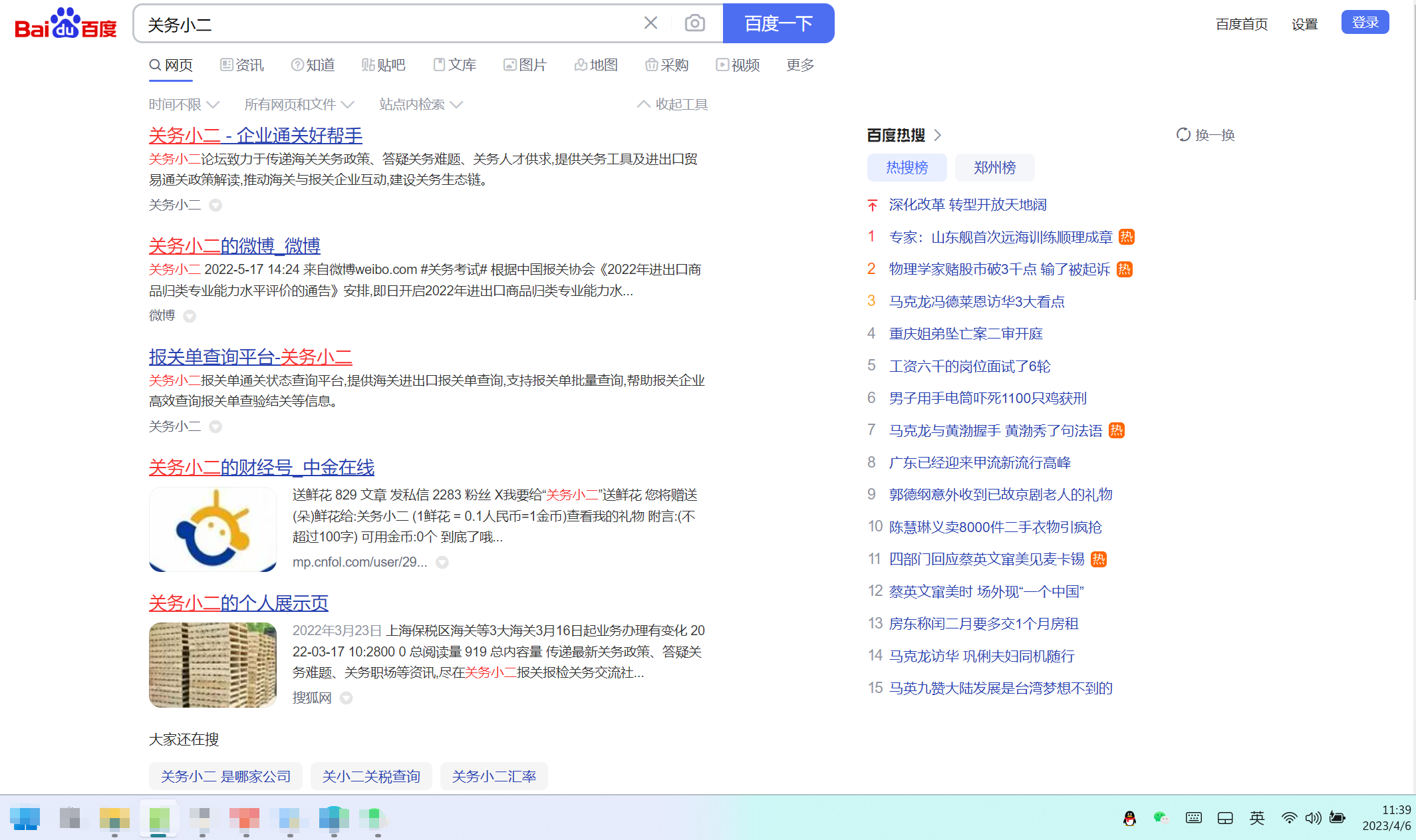
Task: Click the 百度一下 search button
Action: click(x=778, y=23)
